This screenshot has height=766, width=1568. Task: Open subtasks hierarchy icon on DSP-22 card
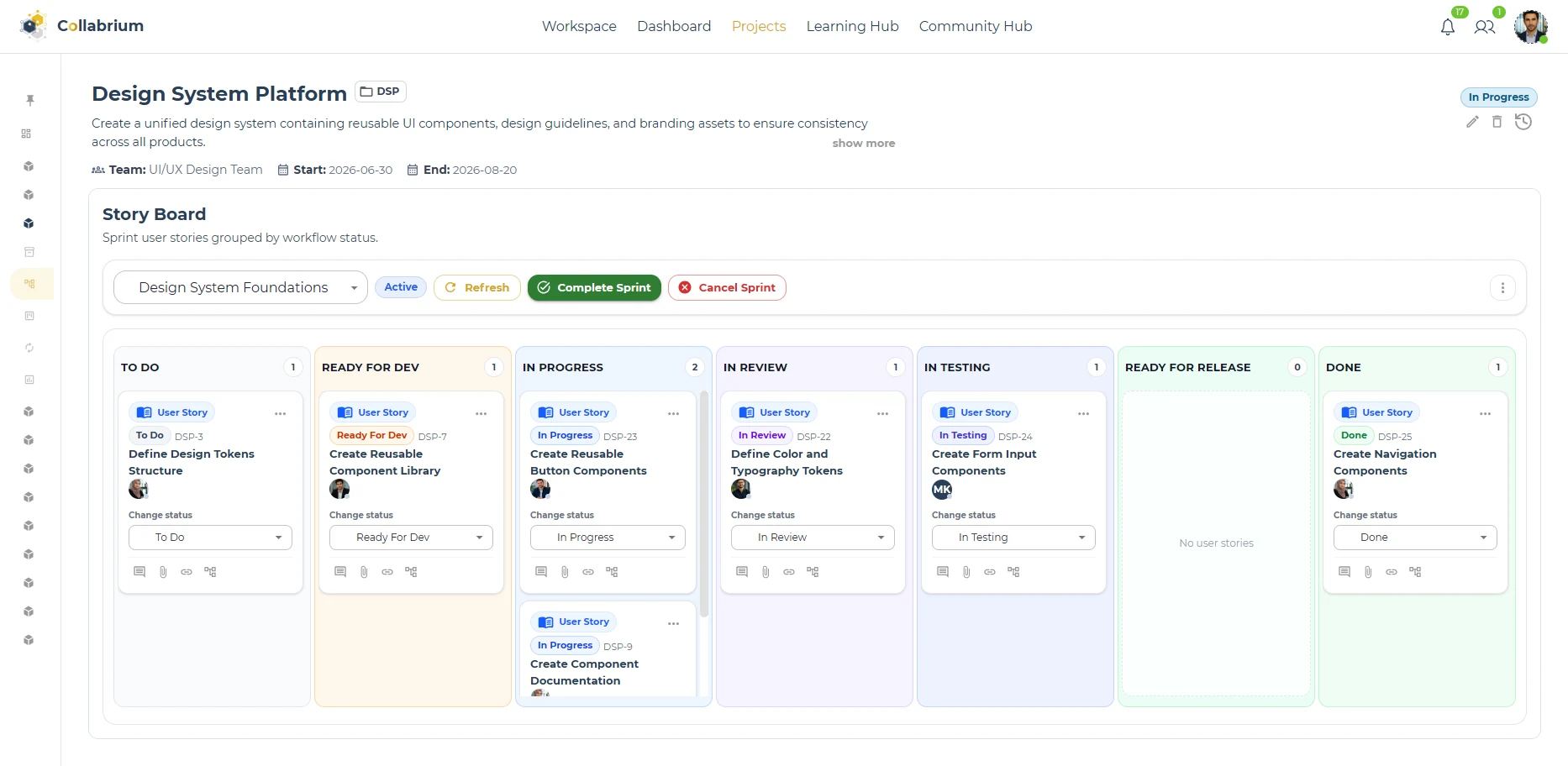click(813, 572)
